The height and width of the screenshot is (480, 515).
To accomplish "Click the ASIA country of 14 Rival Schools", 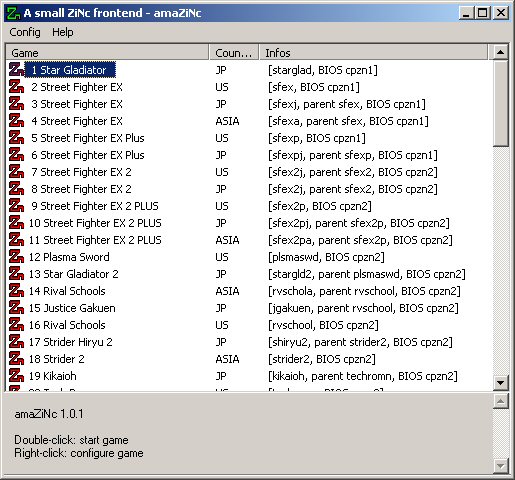I will click(227, 291).
